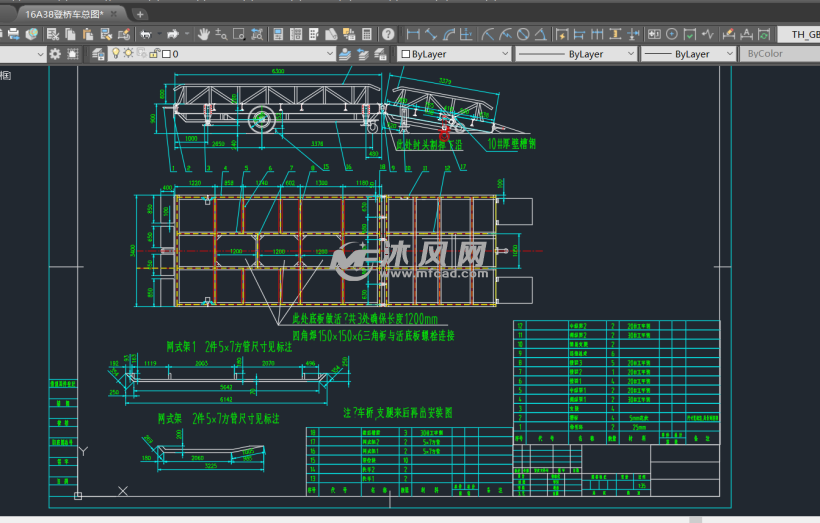The width and height of the screenshot is (820, 523).
Task: Open a new drawing tab with plus
Action: (141, 14)
